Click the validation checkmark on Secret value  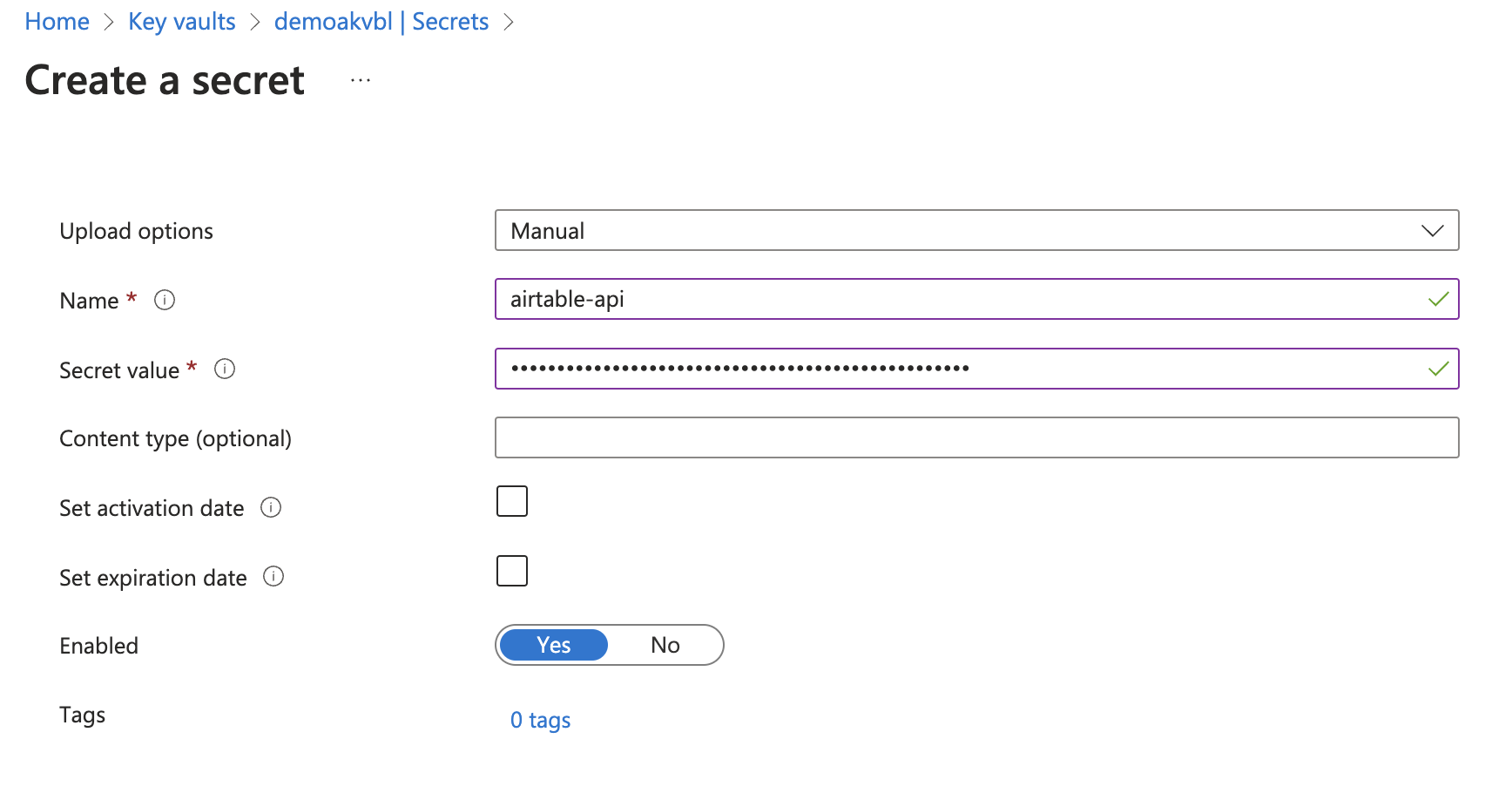pos(1439,369)
